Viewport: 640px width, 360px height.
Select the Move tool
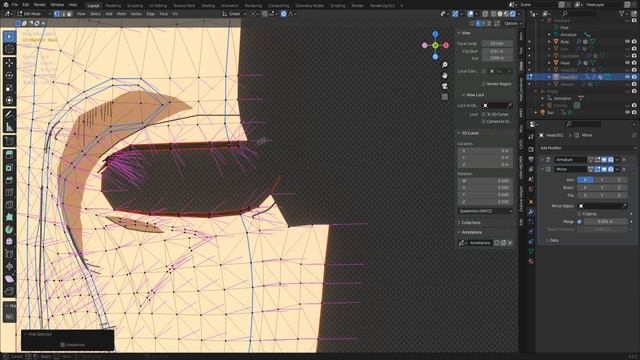pos(9,63)
